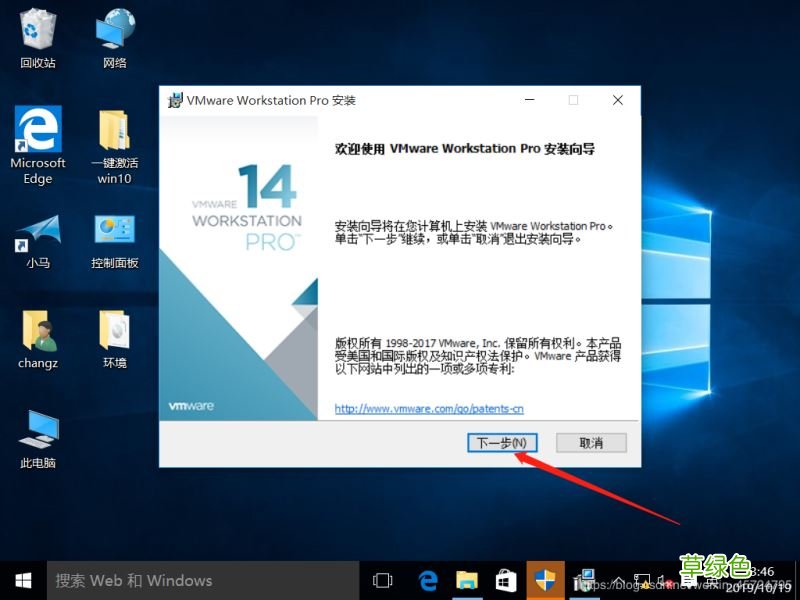This screenshot has width=800, height=600.
Task: Select the 网络 network desktop icon
Action: [115, 39]
